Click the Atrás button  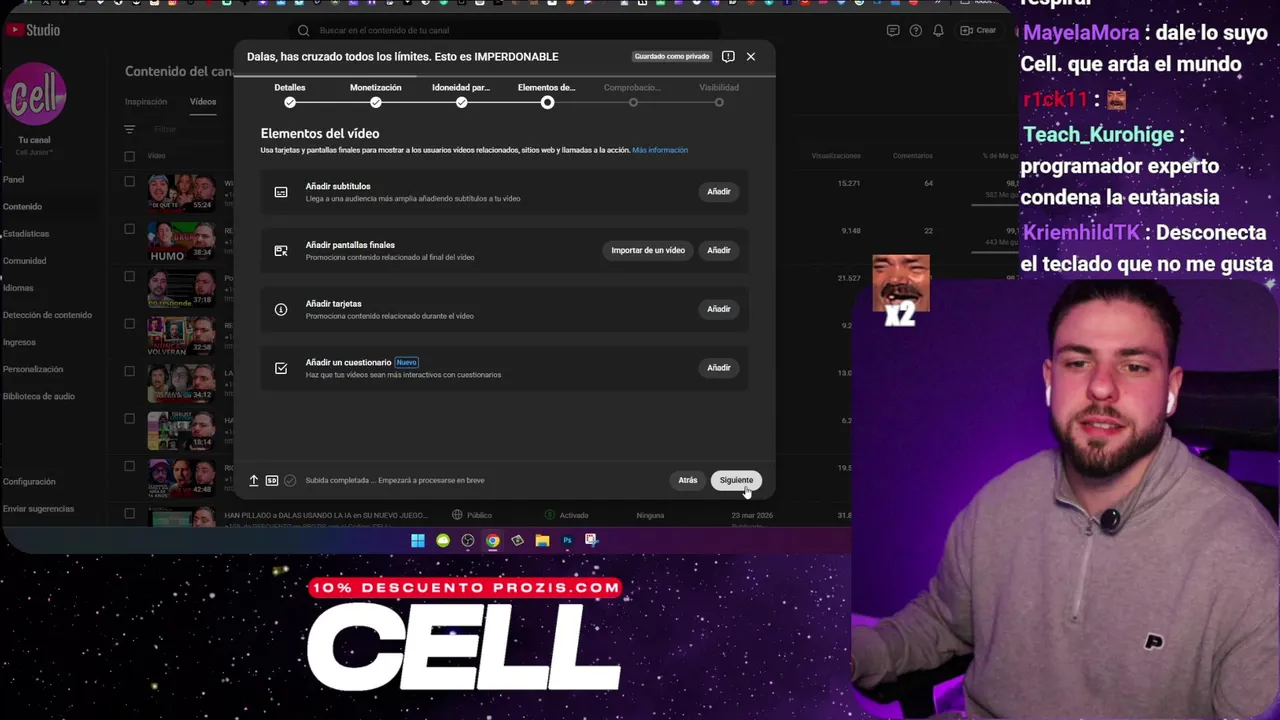pos(688,481)
